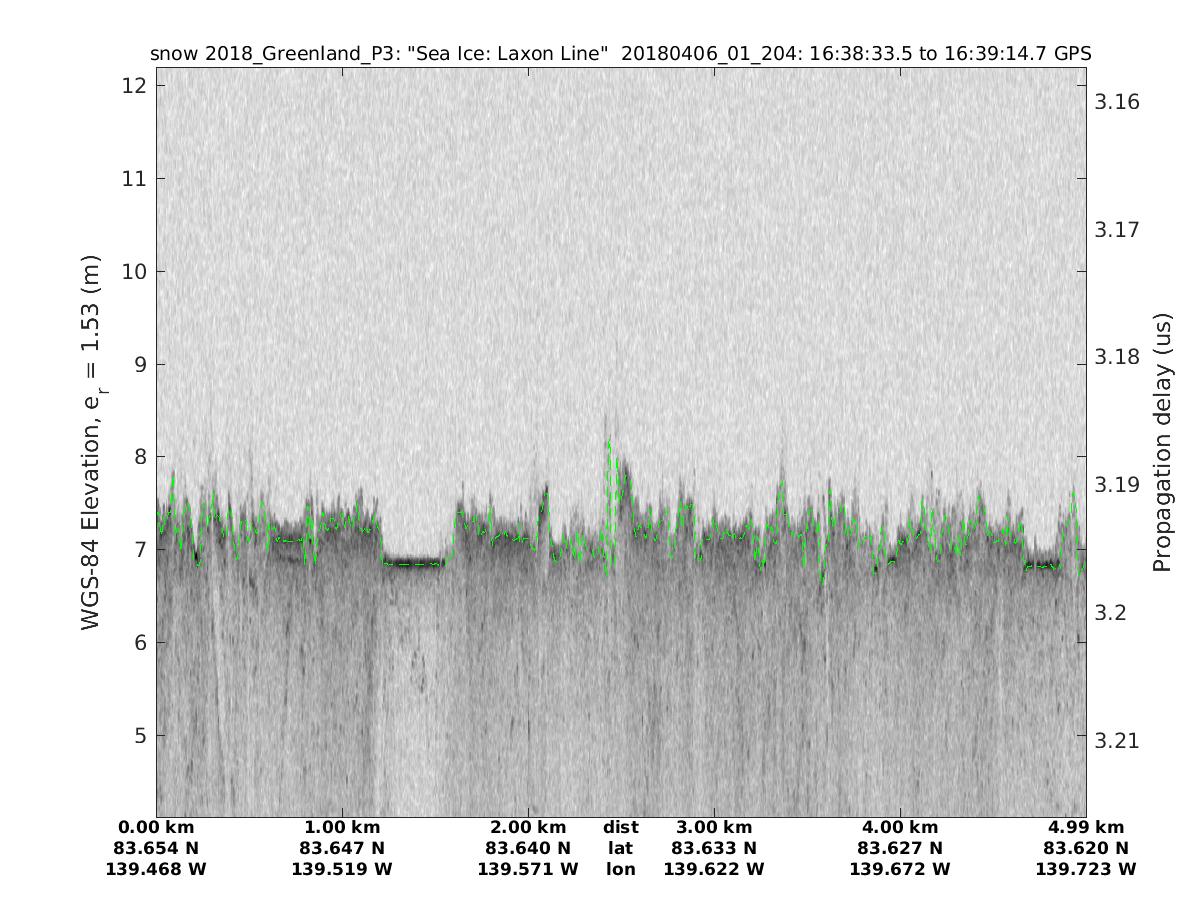Click the "dist" legend label on x-axis
The height and width of the screenshot is (900, 1200).
pyautogui.click(x=620, y=828)
